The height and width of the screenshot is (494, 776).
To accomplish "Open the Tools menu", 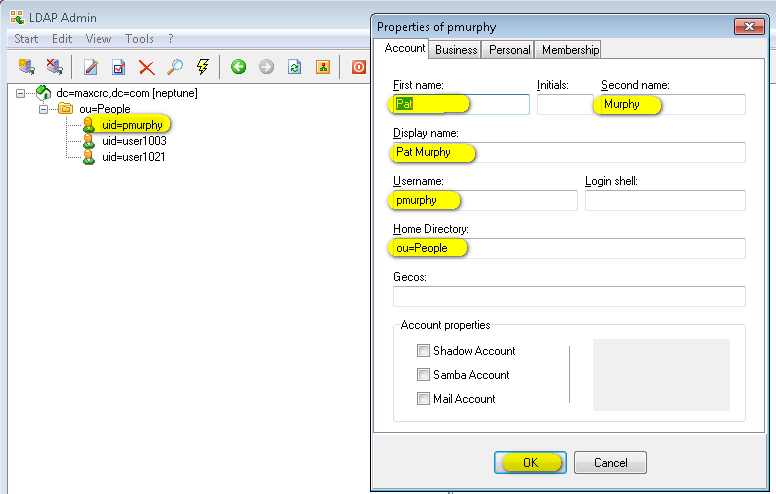I will (139, 39).
